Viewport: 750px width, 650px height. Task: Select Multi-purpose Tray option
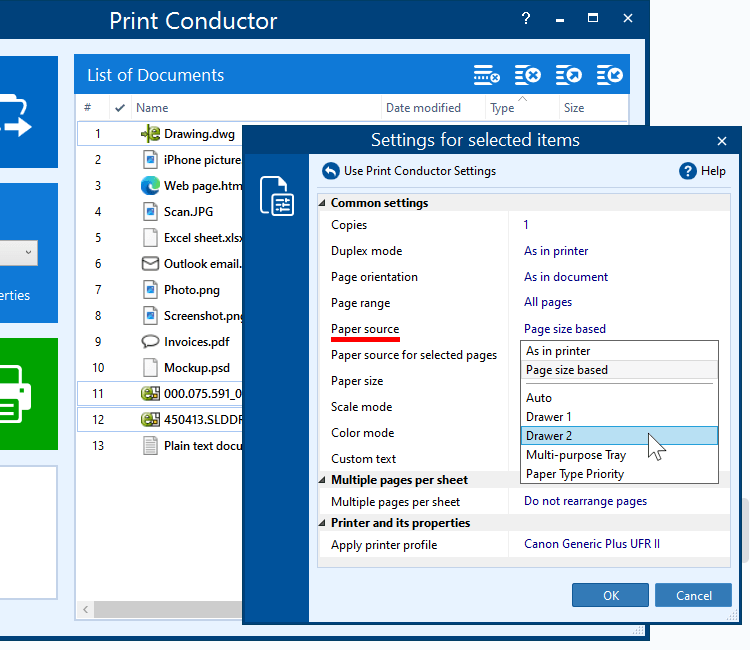(619, 455)
